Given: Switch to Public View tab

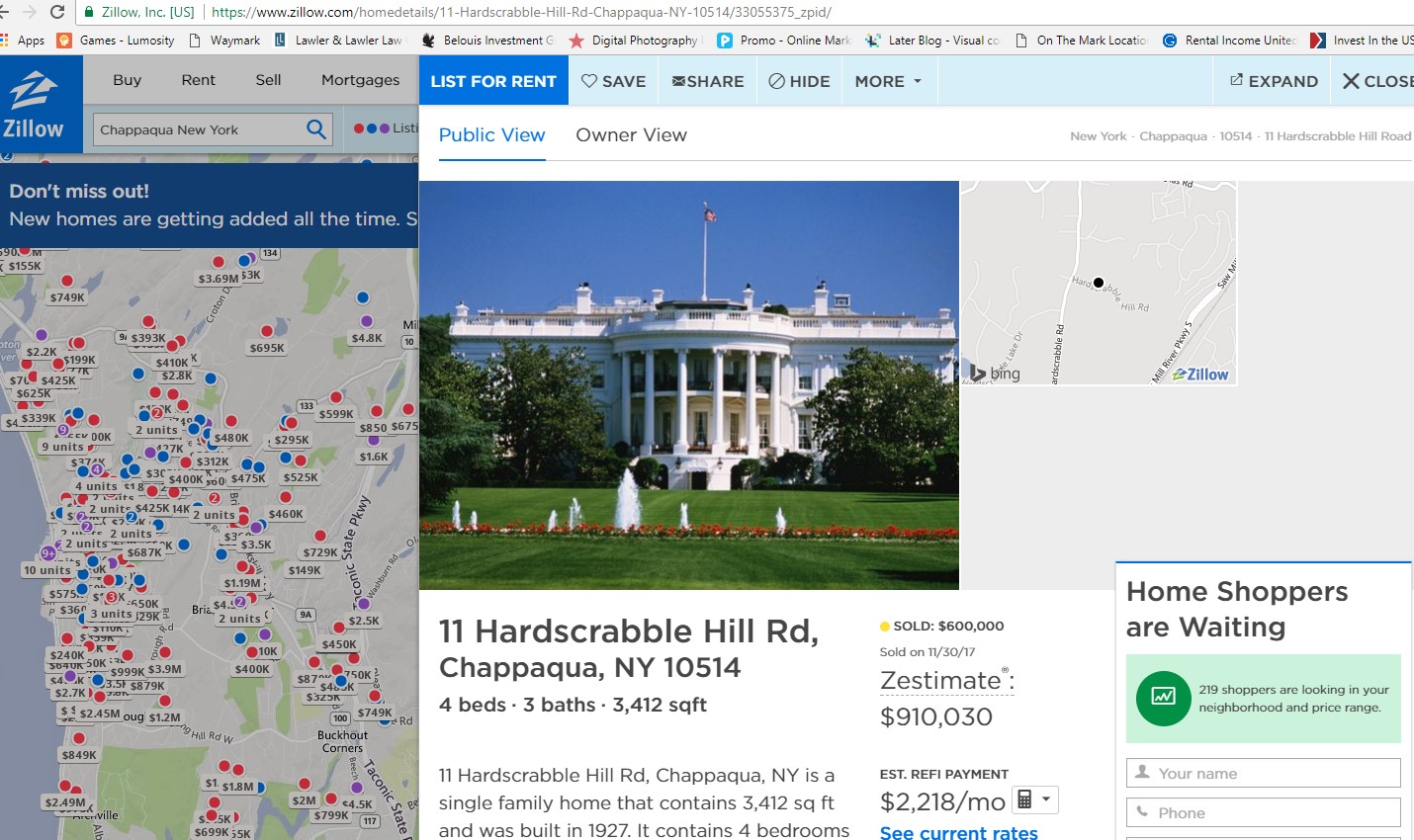Looking at the screenshot, I should [x=491, y=135].
